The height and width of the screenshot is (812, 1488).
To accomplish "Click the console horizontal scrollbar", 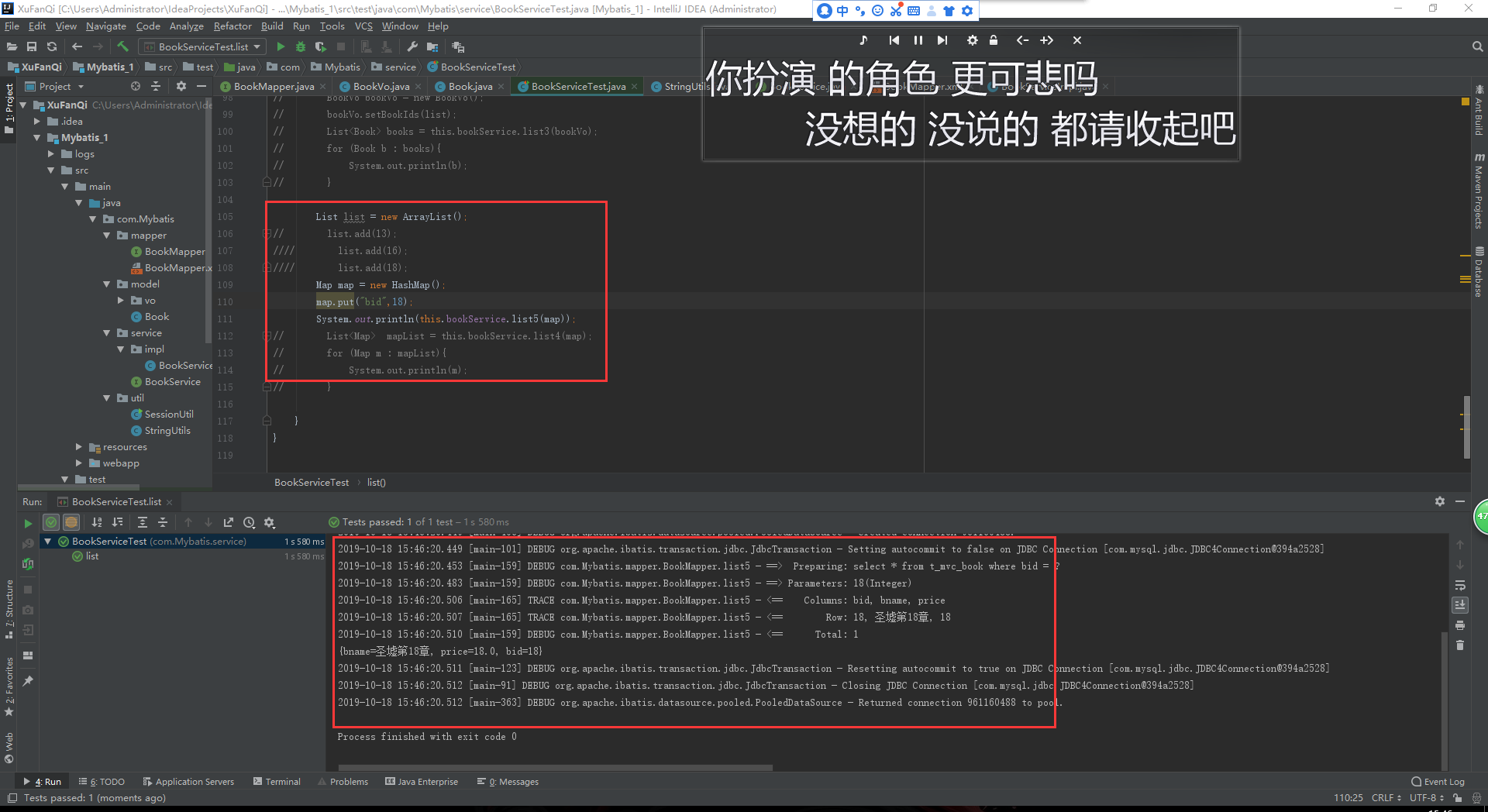I will tap(555, 768).
